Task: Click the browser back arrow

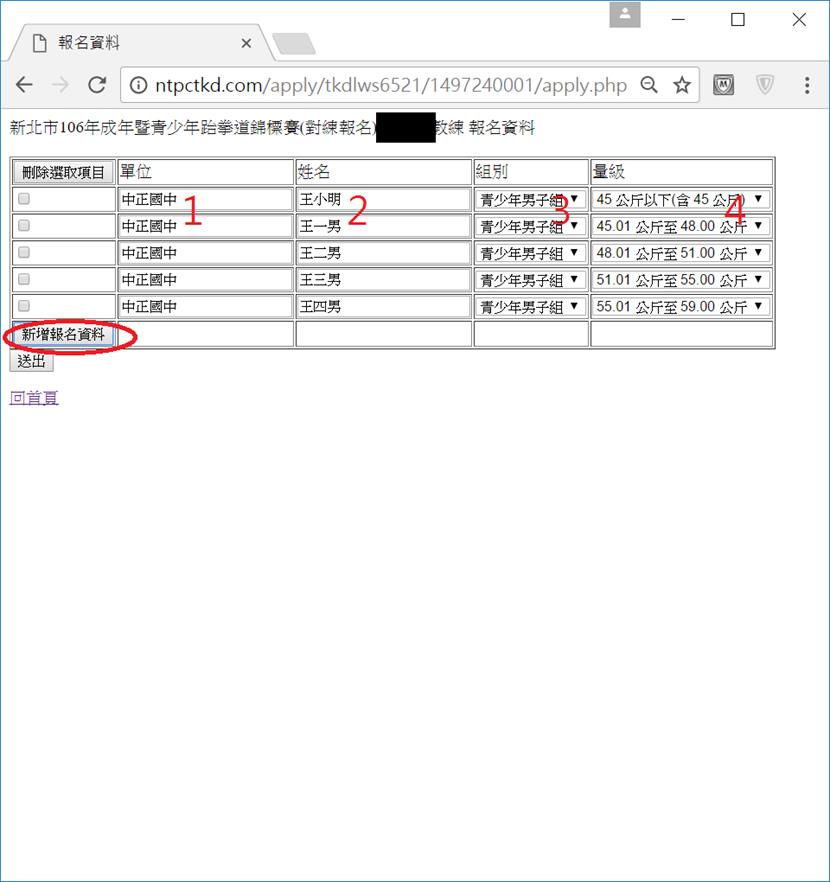Action: click(x=24, y=85)
